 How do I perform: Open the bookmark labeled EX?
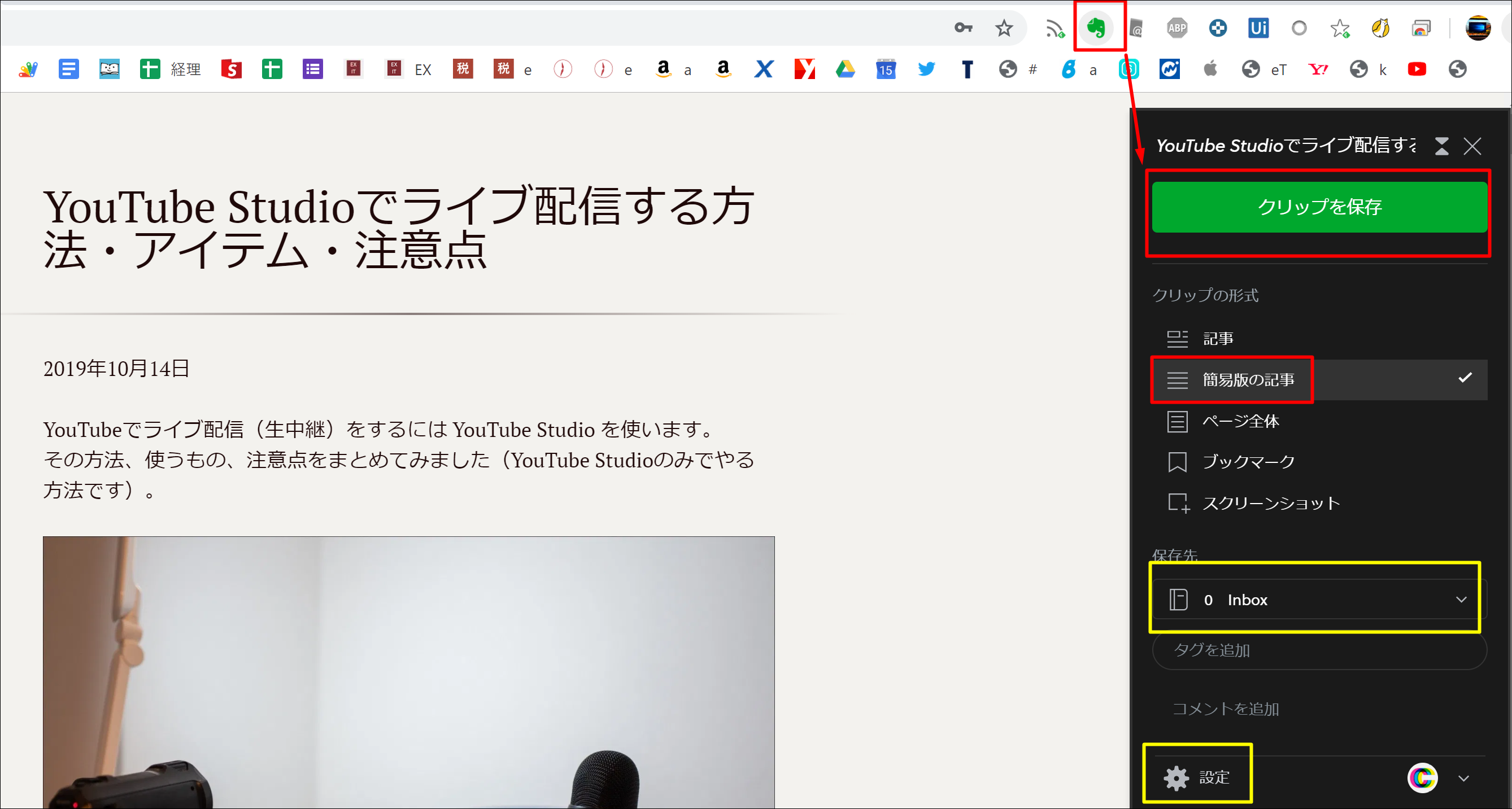pos(408,69)
